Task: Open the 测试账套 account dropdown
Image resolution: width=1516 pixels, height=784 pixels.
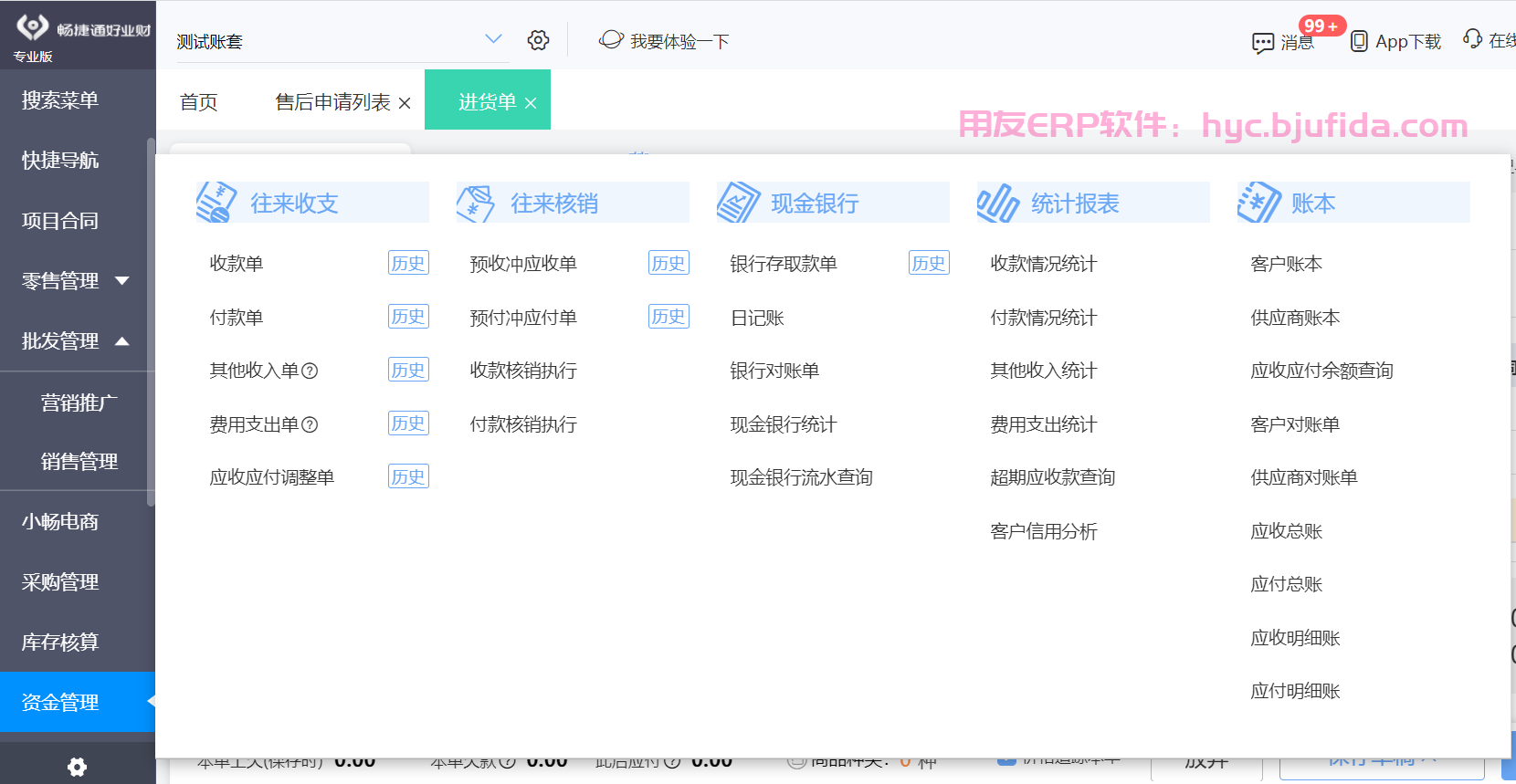Action: coord(341,40)
